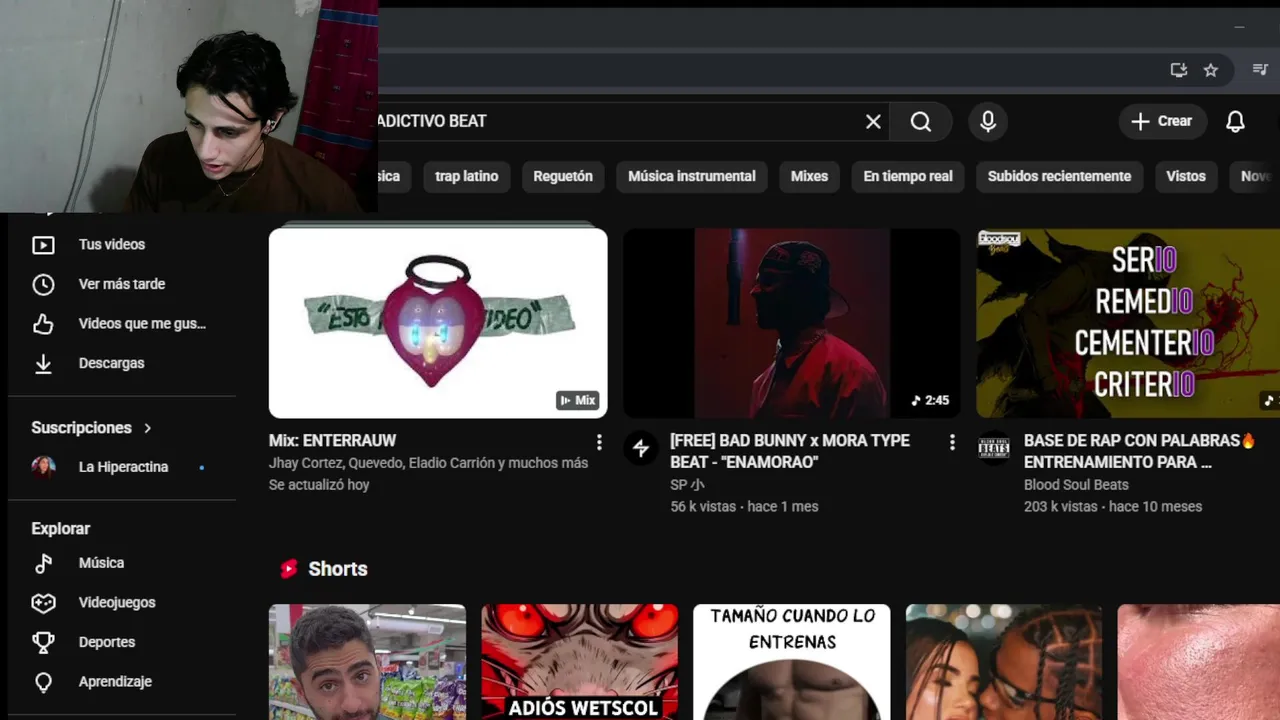This screenshot has height=720, width=1280.
Task: Click La Hiperactina channel avatar
Action: (x=43, y=467)
